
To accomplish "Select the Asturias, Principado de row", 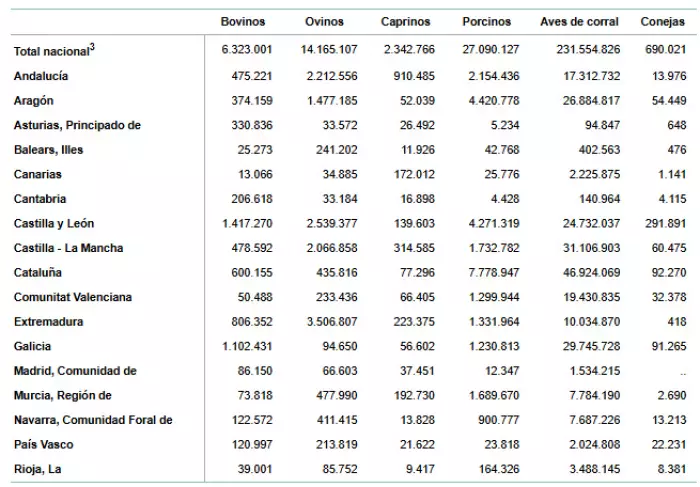I will tap(77, 125).
